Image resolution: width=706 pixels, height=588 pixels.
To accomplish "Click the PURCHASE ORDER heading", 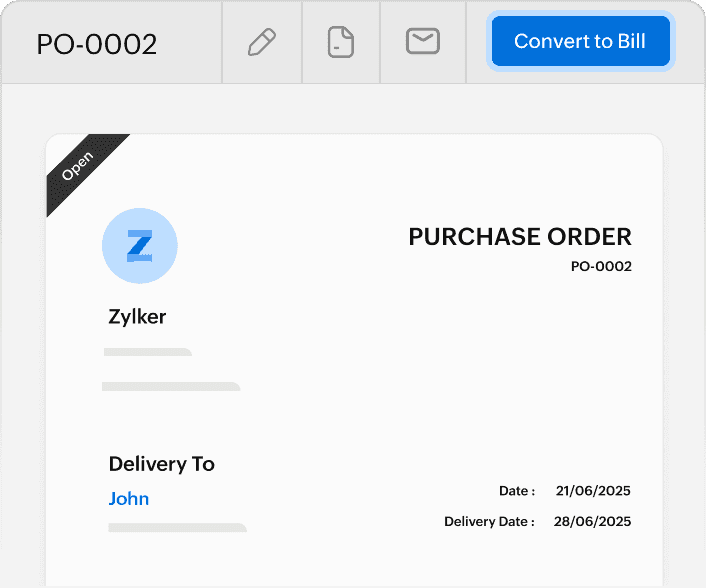I will pos(520,237).
